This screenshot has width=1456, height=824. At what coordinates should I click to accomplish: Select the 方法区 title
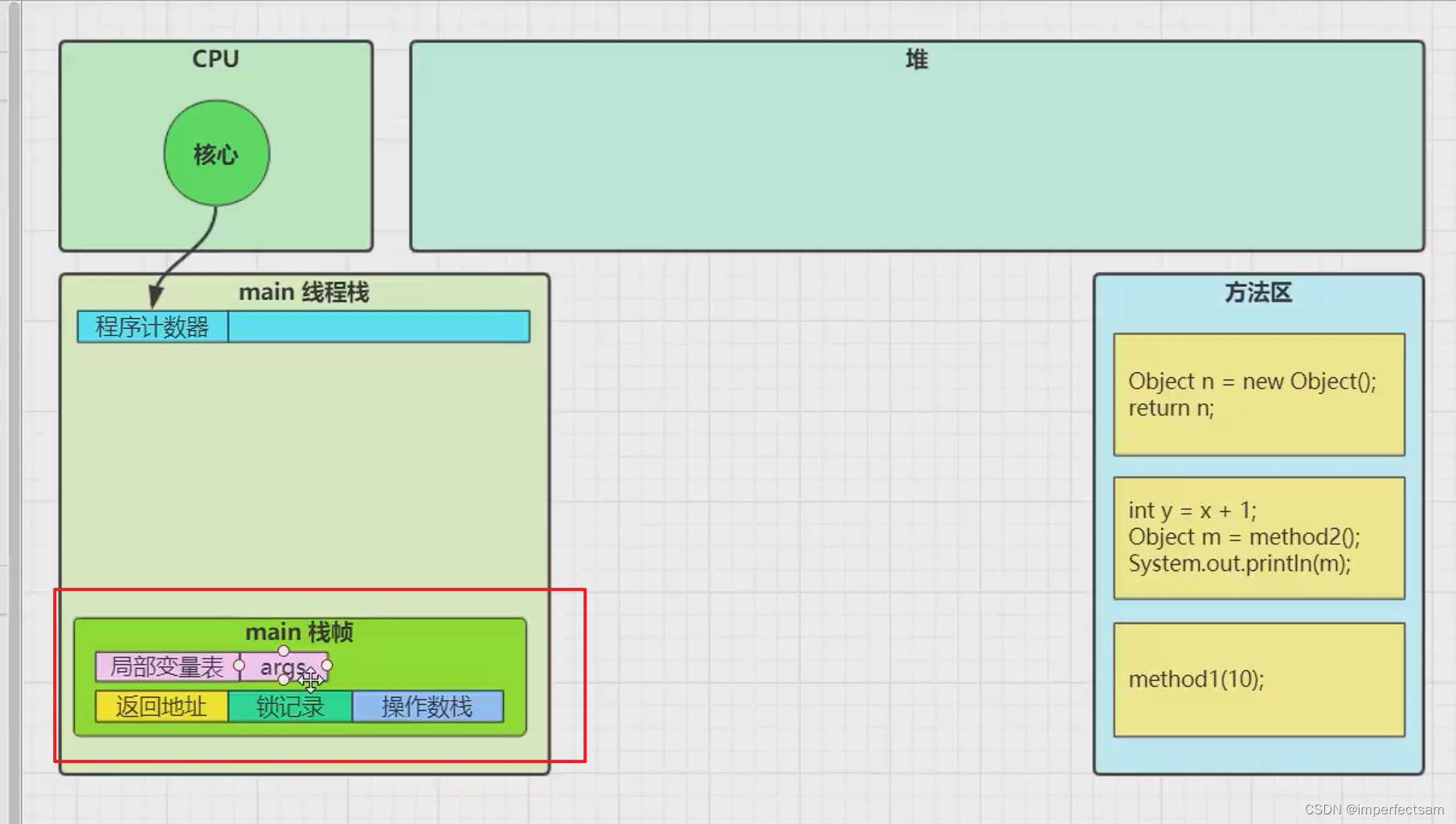pyautogui.click(x=1258, y=292)
